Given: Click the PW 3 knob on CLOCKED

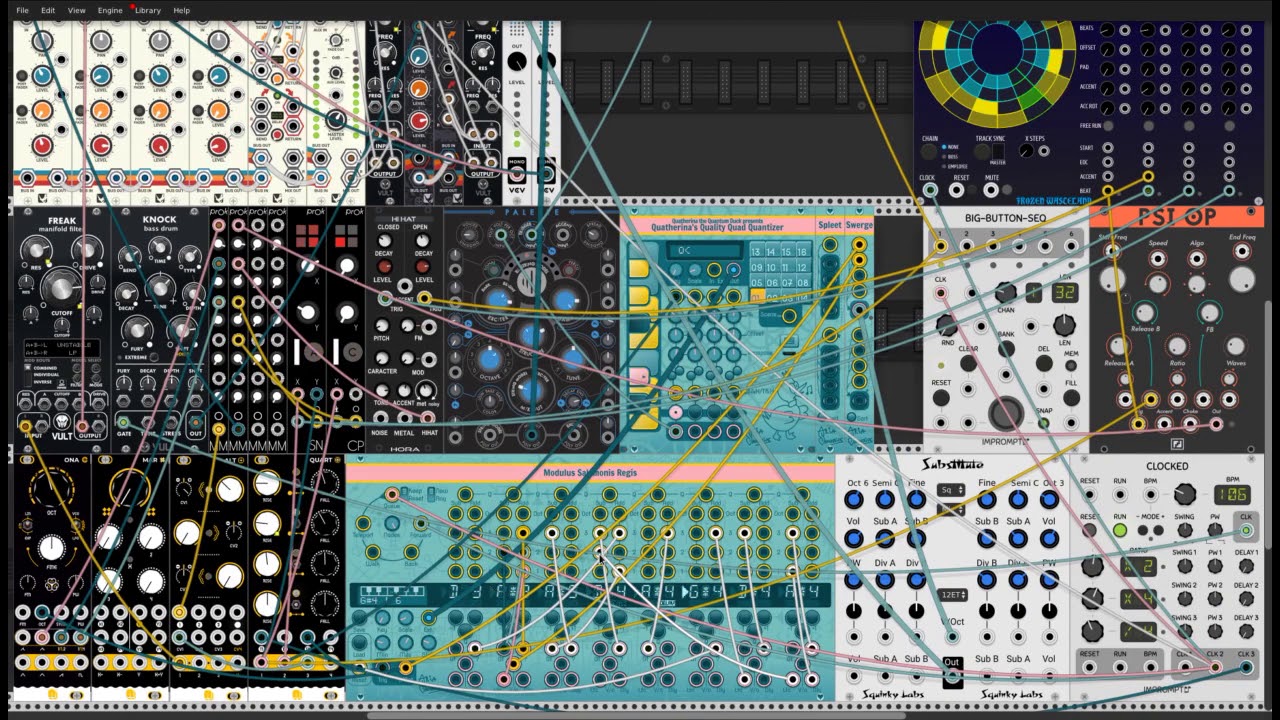Looking at the screenshot, I should (x=1216, y=632).
